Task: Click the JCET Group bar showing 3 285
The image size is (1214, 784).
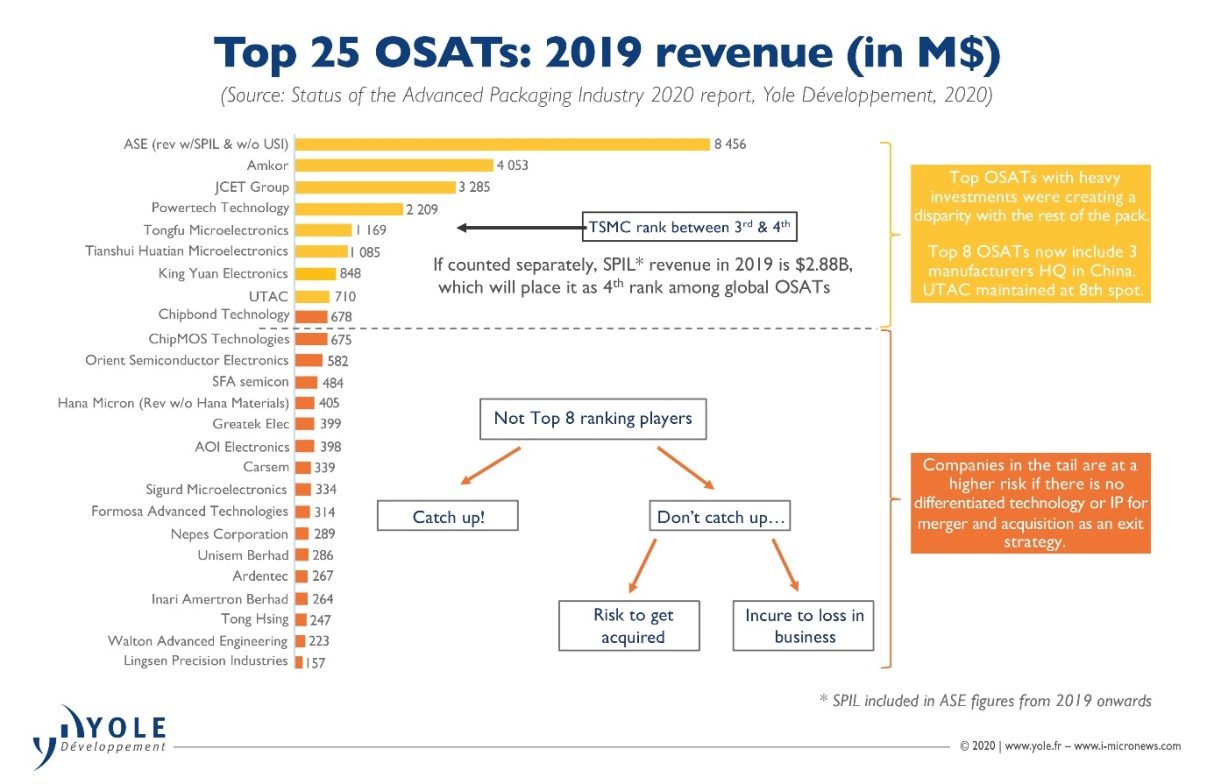Action: (374, 187)
